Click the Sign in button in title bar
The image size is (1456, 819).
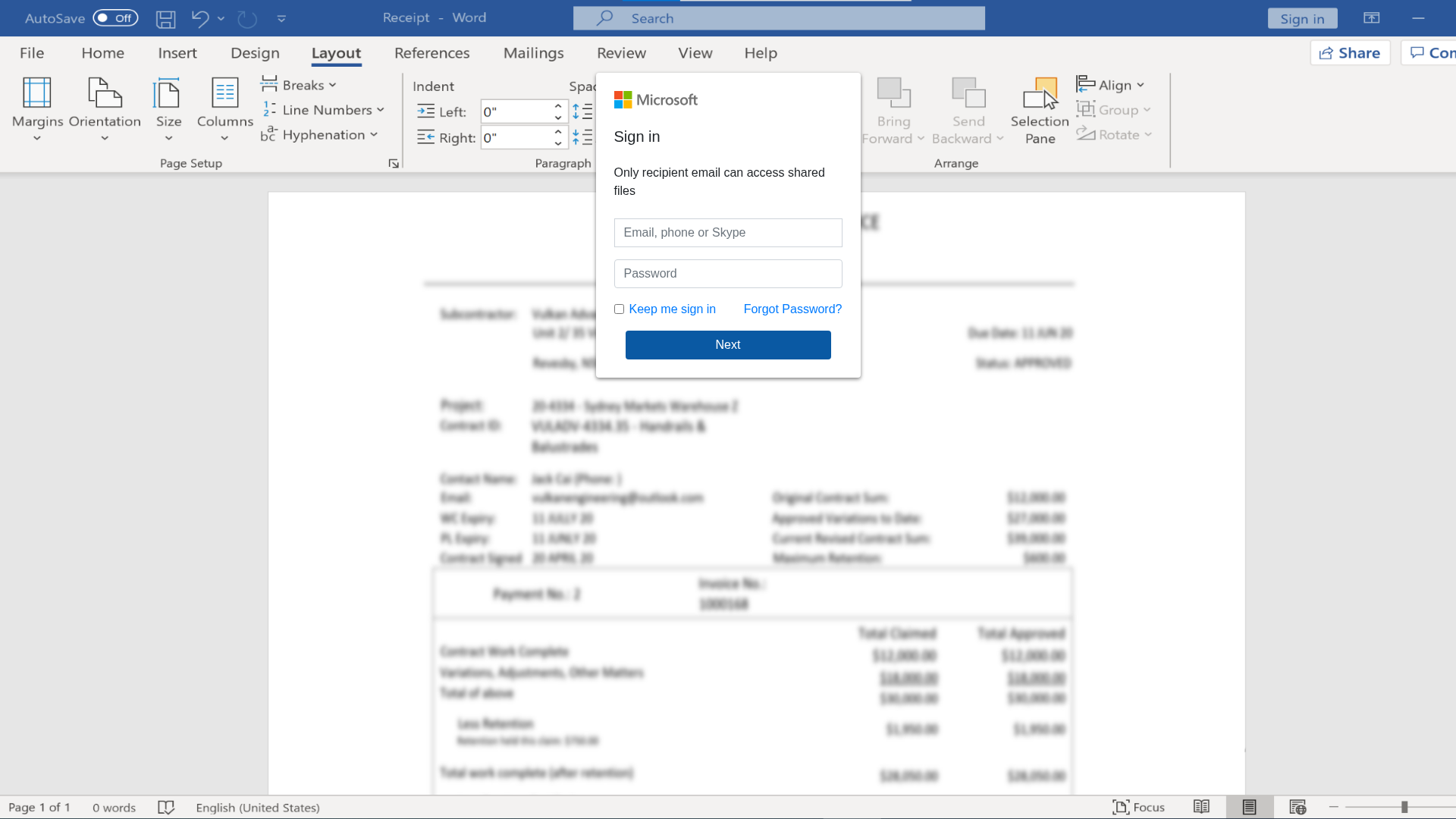pyautogui.click(x=1302, y=19)
